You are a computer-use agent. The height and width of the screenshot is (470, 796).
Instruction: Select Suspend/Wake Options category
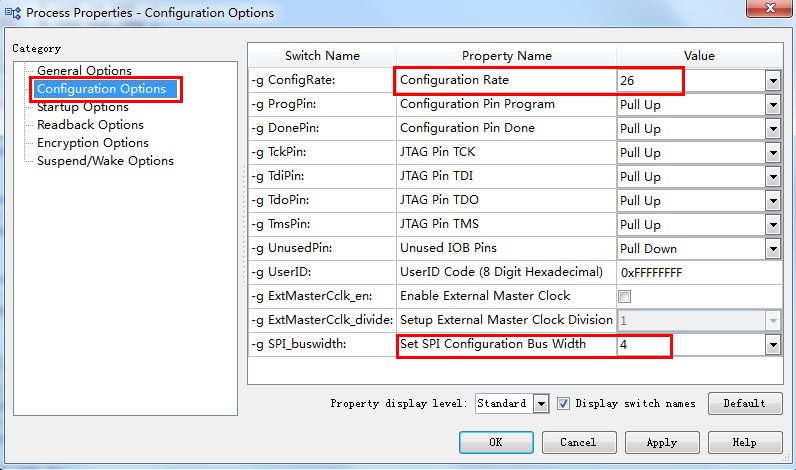click(x=105, y=161)
